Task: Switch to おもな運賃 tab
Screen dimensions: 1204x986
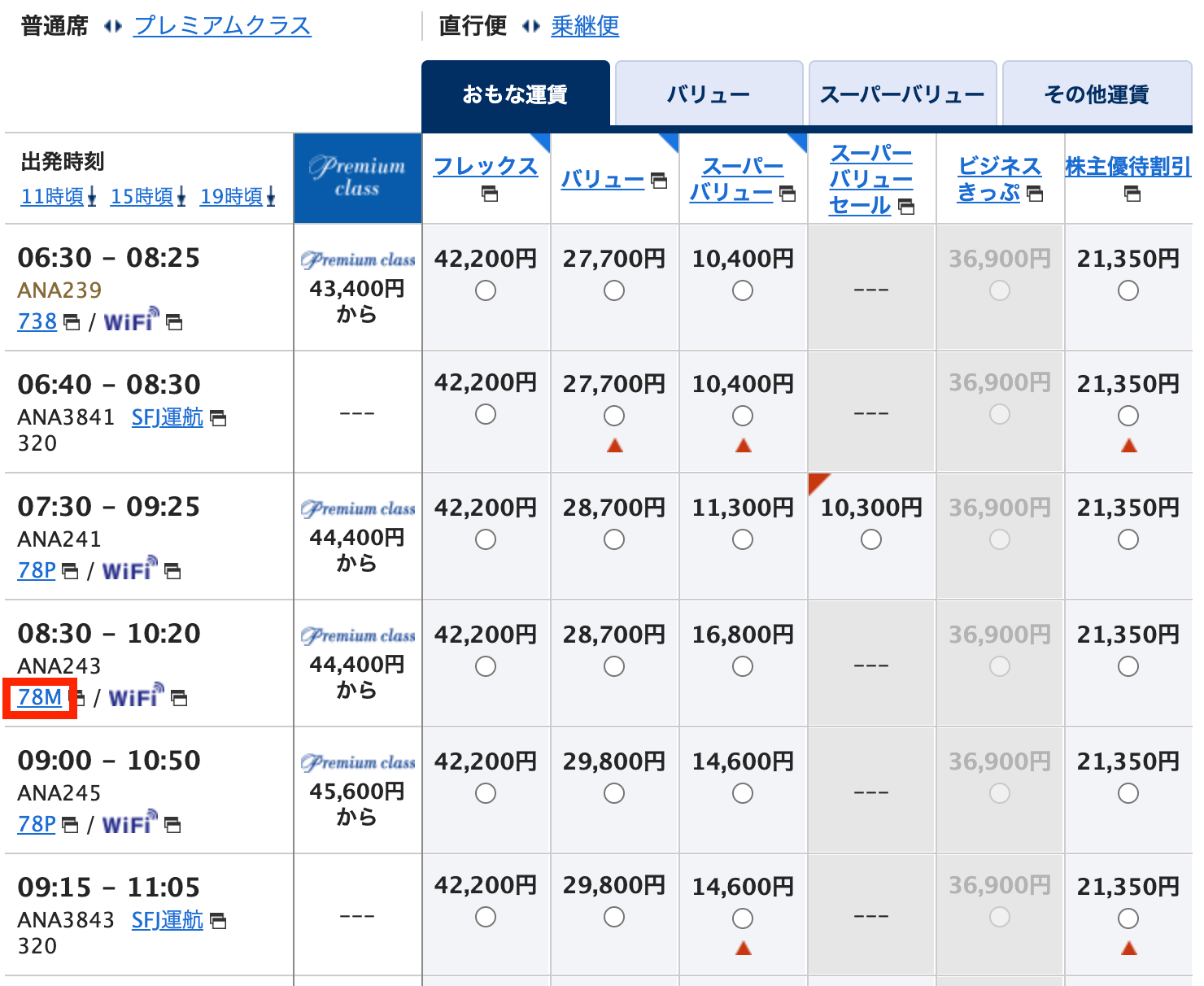Action: 516,93
